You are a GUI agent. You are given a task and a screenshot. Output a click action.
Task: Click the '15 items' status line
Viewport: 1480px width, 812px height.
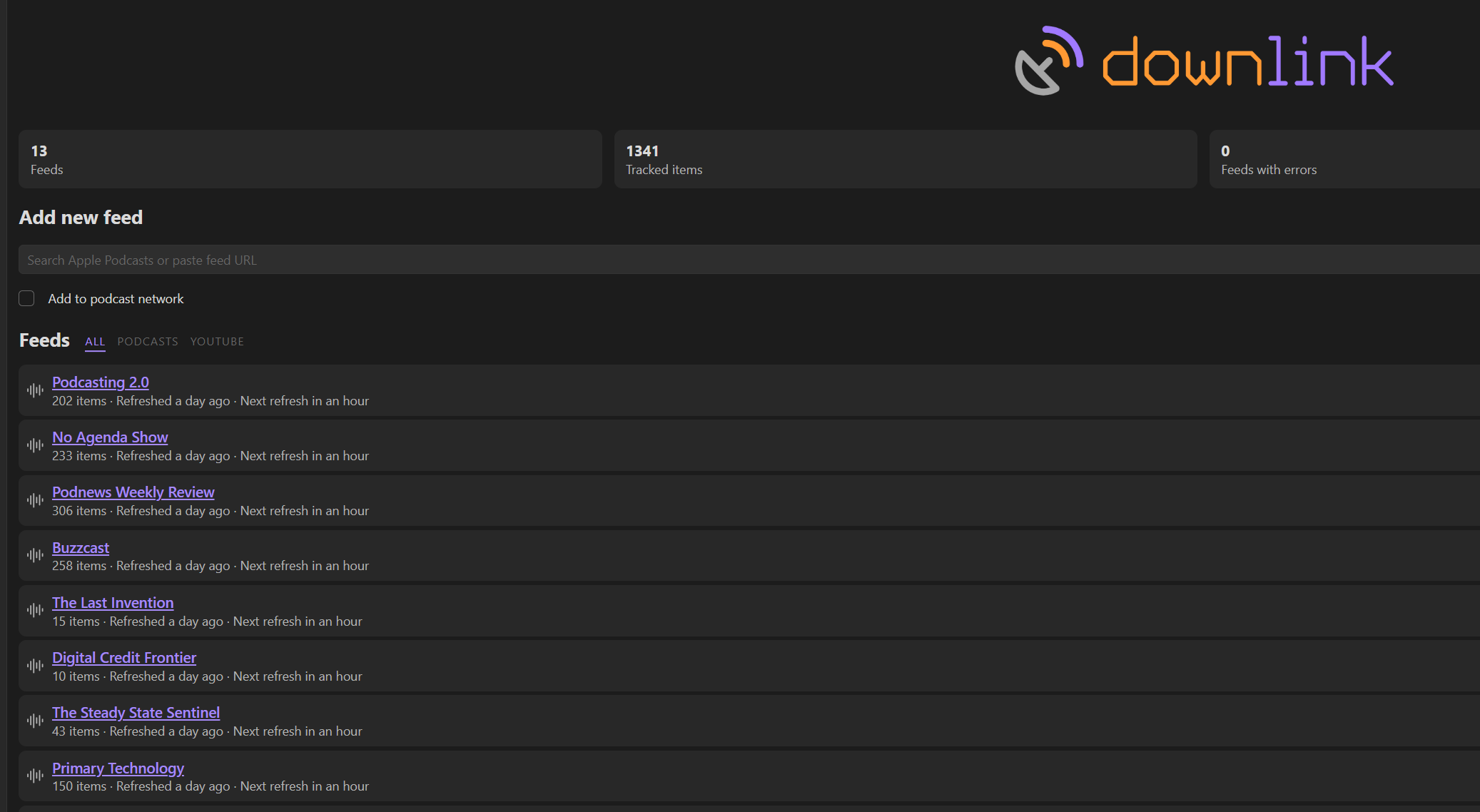(x=207, y=621)
